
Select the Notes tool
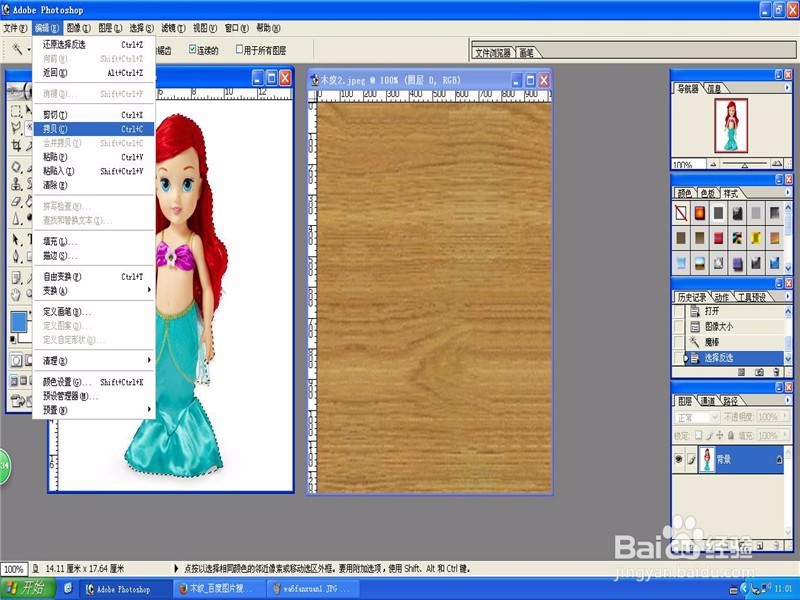click(x=16, y=277)
